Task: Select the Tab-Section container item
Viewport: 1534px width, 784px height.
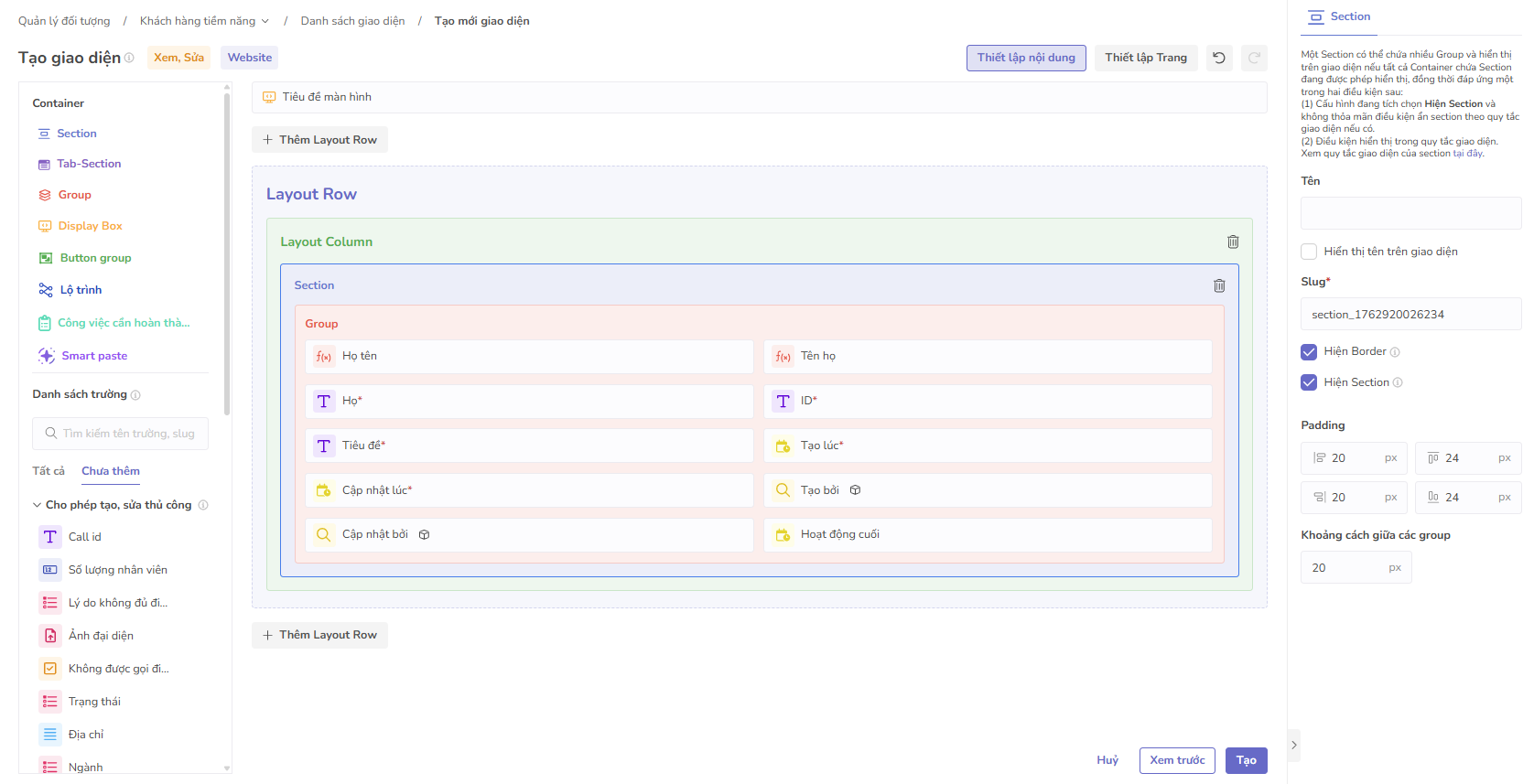Action: pos(89,164)
